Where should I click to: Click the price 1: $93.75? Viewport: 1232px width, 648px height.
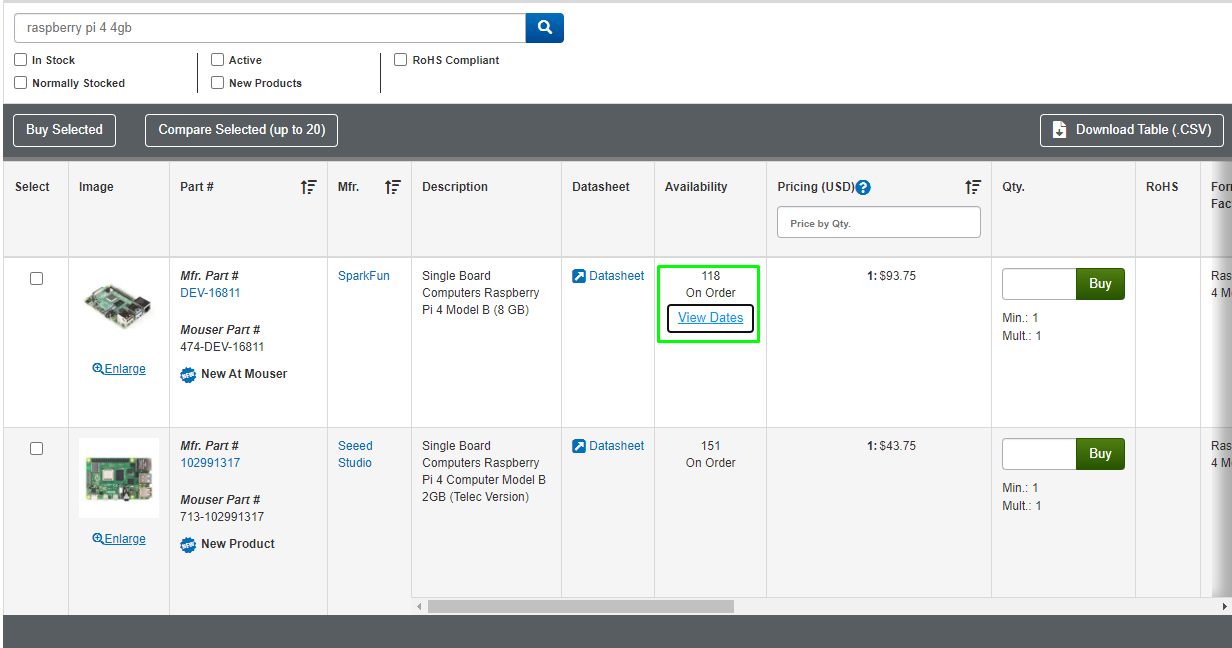pyautogui.click(x=891, y=276)
